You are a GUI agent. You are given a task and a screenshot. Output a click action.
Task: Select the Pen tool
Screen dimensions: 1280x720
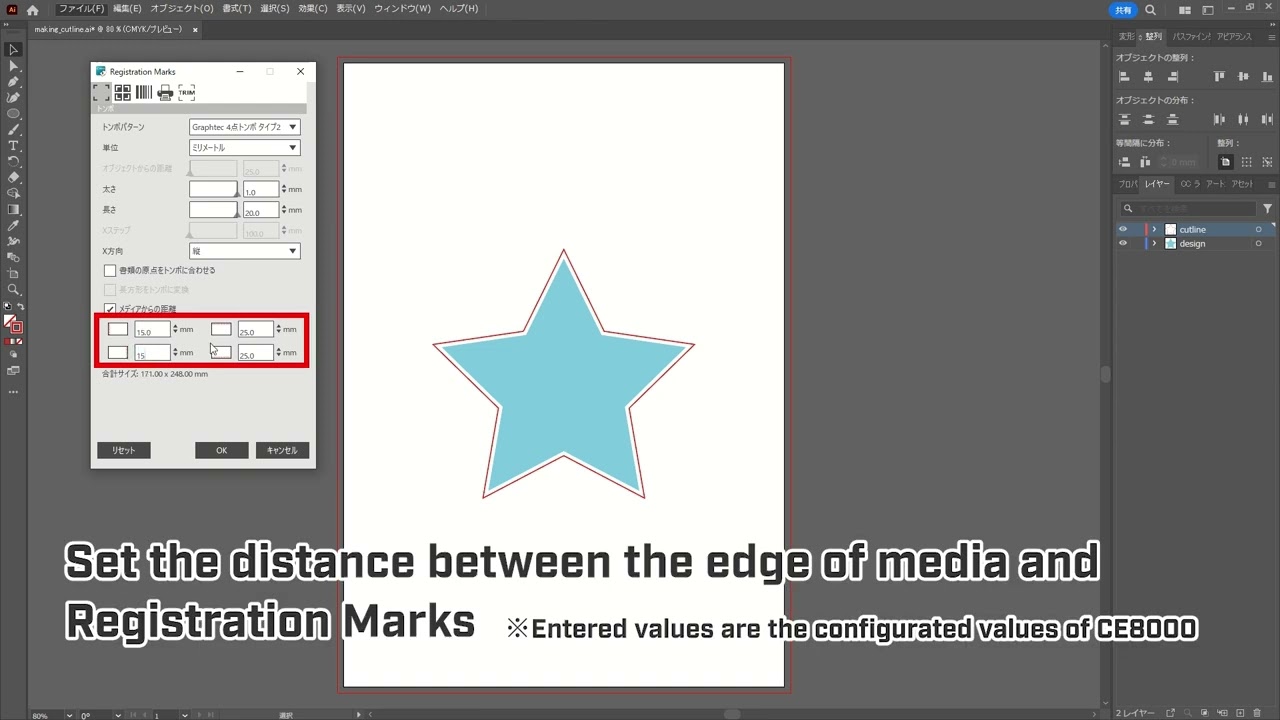point(13,82)
